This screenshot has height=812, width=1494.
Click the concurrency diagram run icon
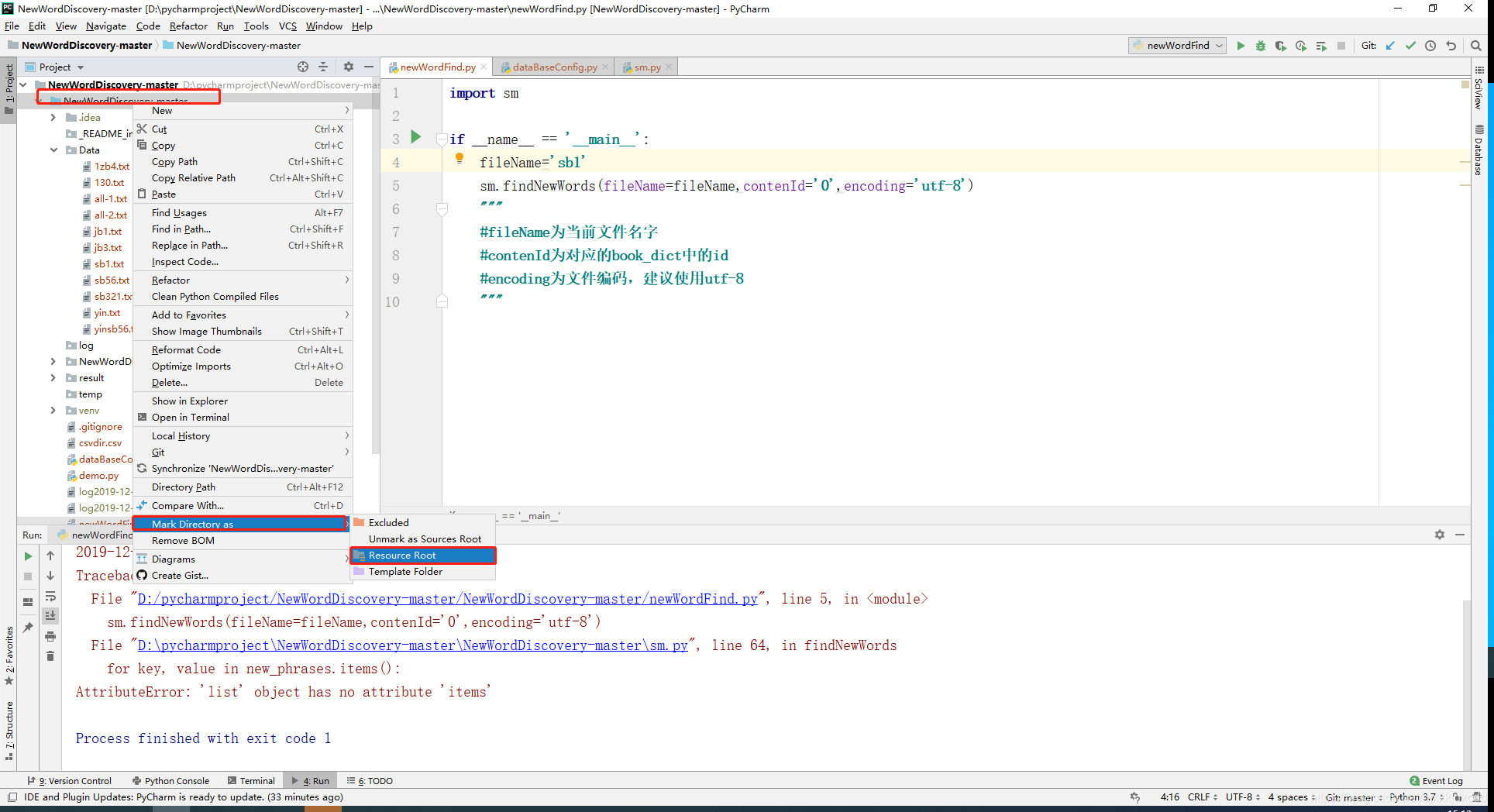pos(1321,46)
